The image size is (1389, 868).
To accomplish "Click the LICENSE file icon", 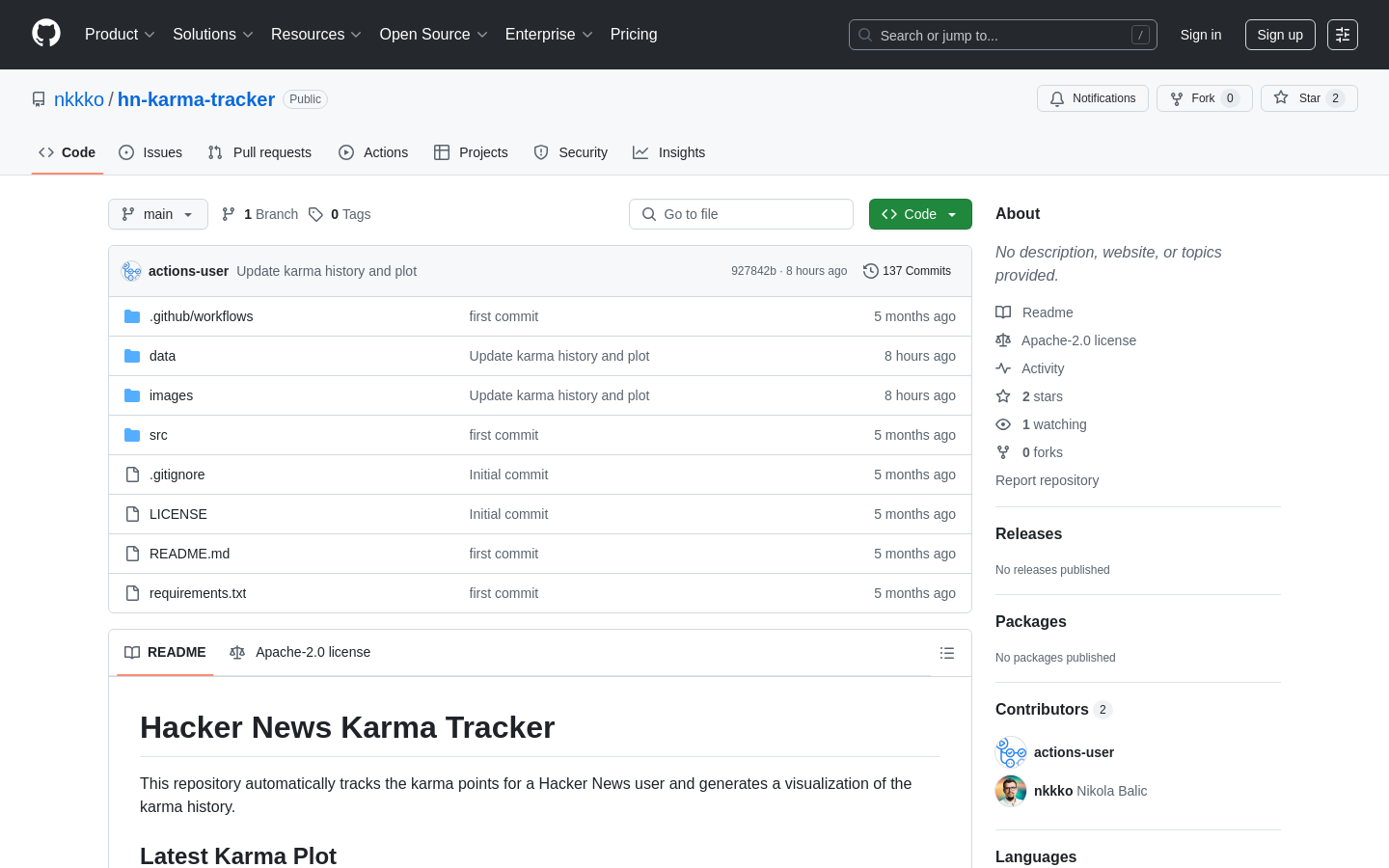I will pyautogui.click(x=132, y=514).
